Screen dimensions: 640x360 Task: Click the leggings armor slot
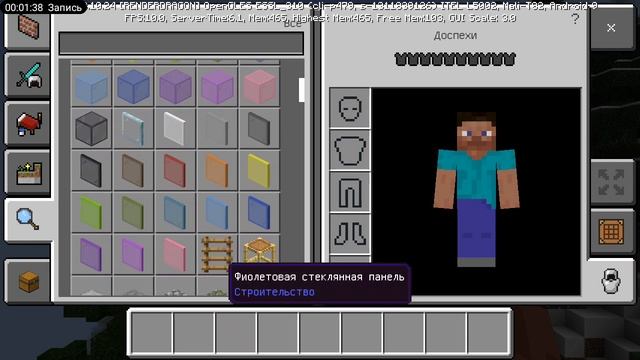pyautogui.click(x=350, y=192)
